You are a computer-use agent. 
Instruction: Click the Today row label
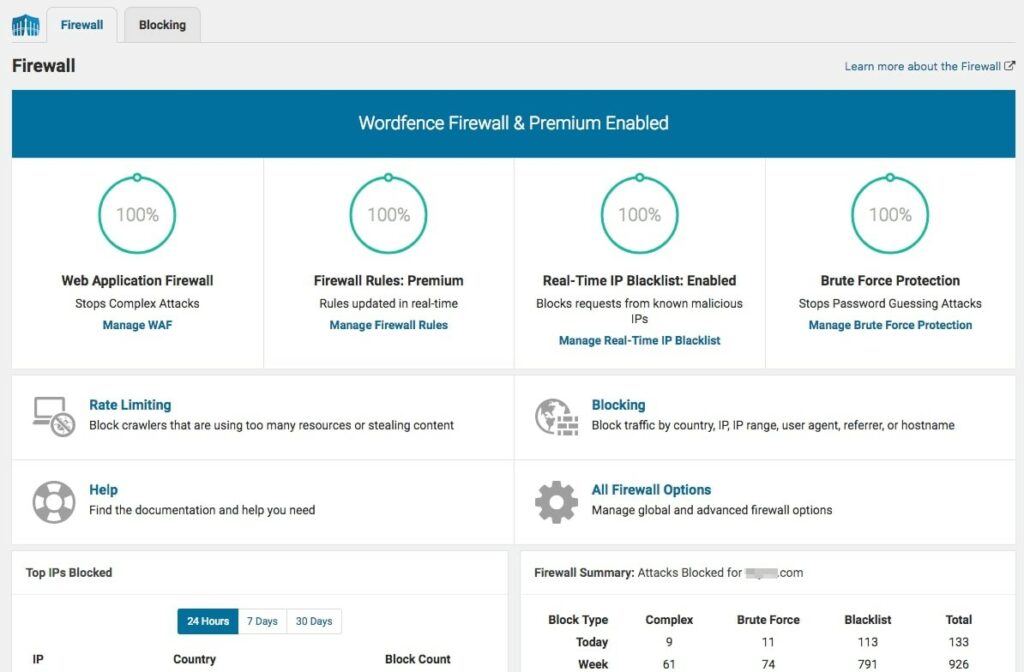click(x=592, y=642)
